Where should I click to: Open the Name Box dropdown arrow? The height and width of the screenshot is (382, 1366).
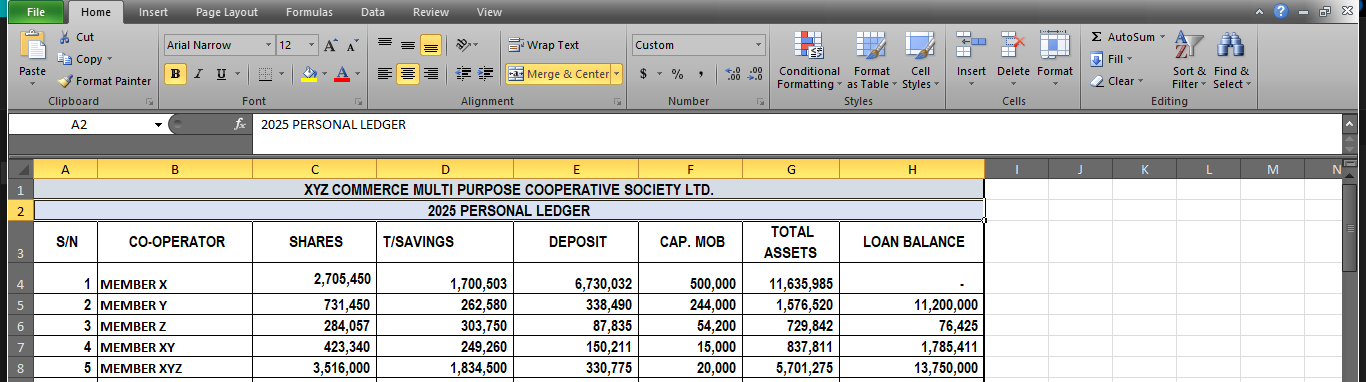click(x=158, y=125)
